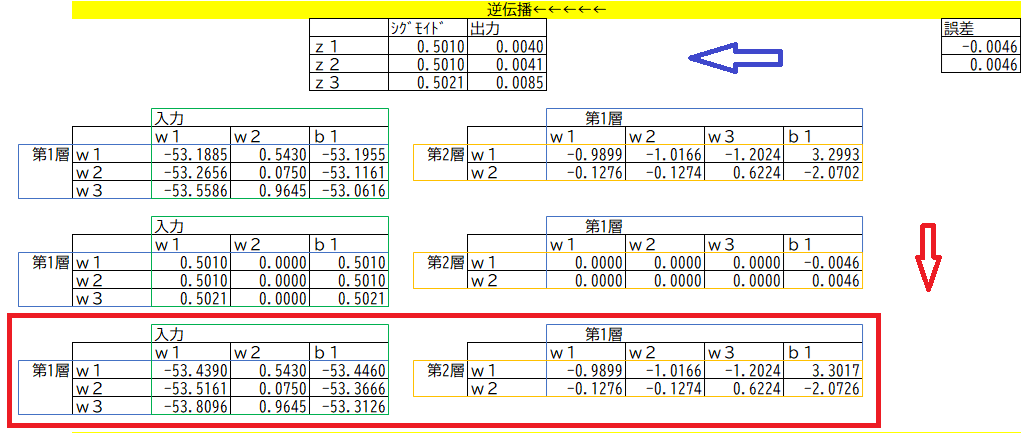Select the z 2 row label cell
The width and height of the screenshot is (1021, 433).
point(348,64)
